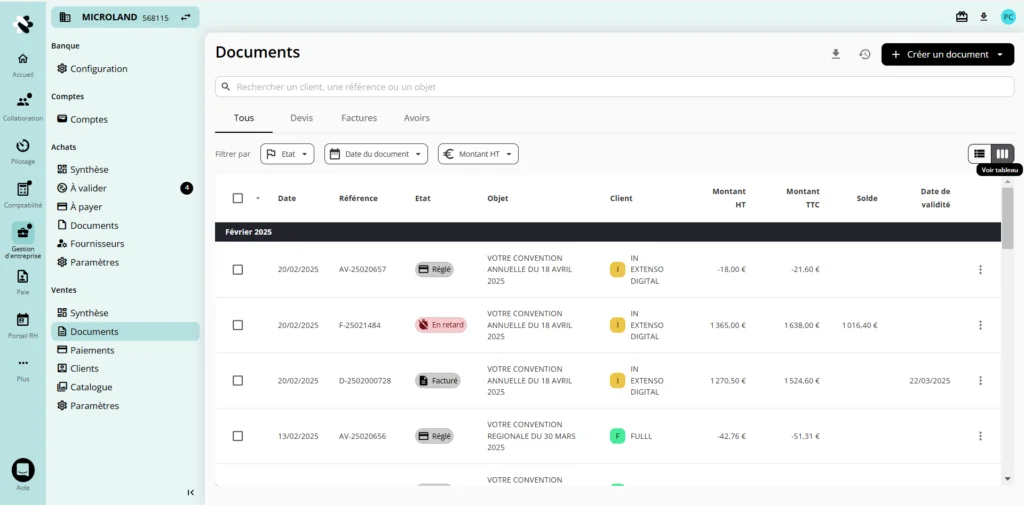The height and width of the screenshot is (505, 1024).
Task: Open the Aide chat bubble icon
Action: point(22,470)
